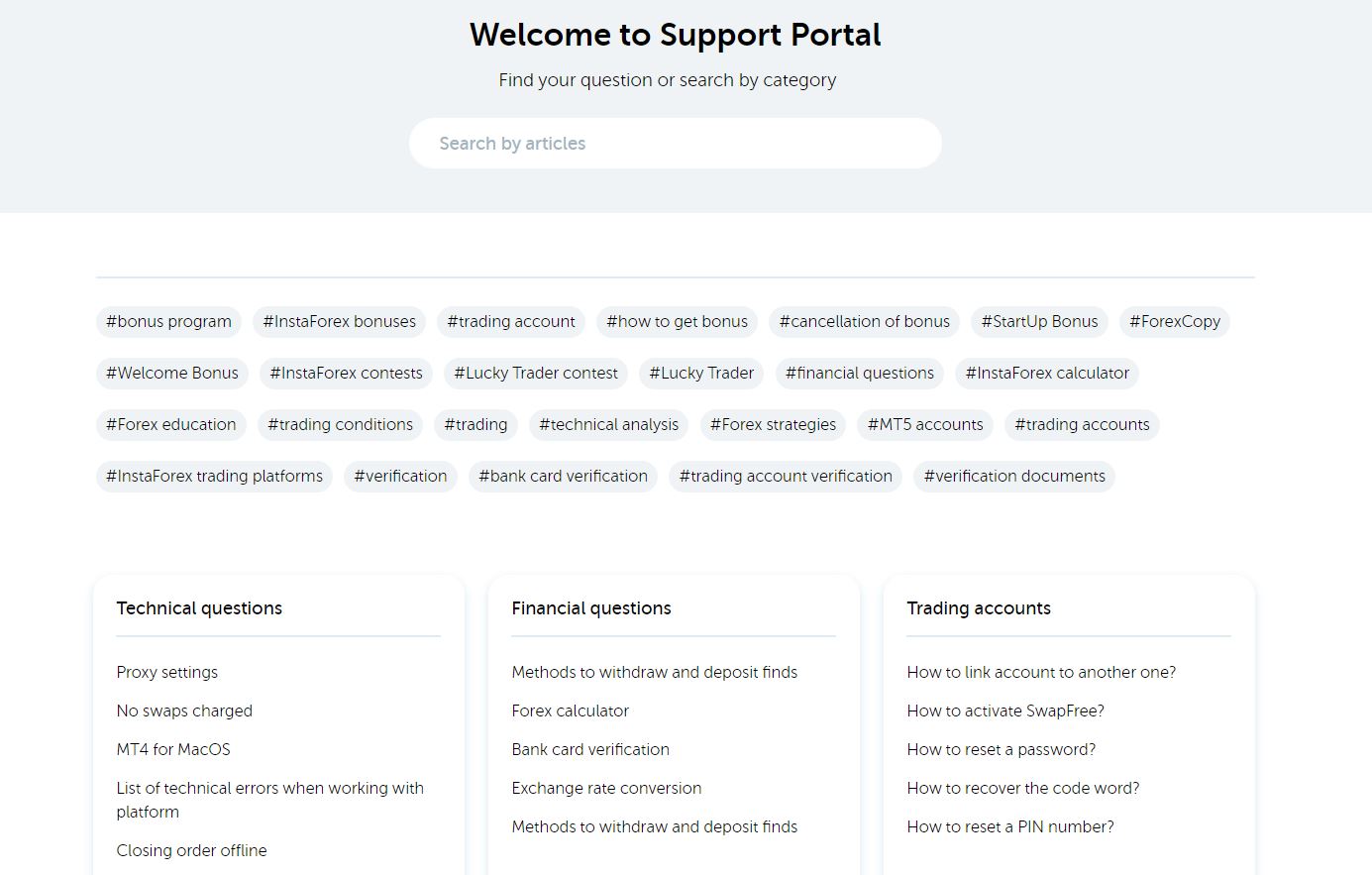Open the Proxy settings article
Viewport: 1372px width, 875px height.
click(167, 672)
